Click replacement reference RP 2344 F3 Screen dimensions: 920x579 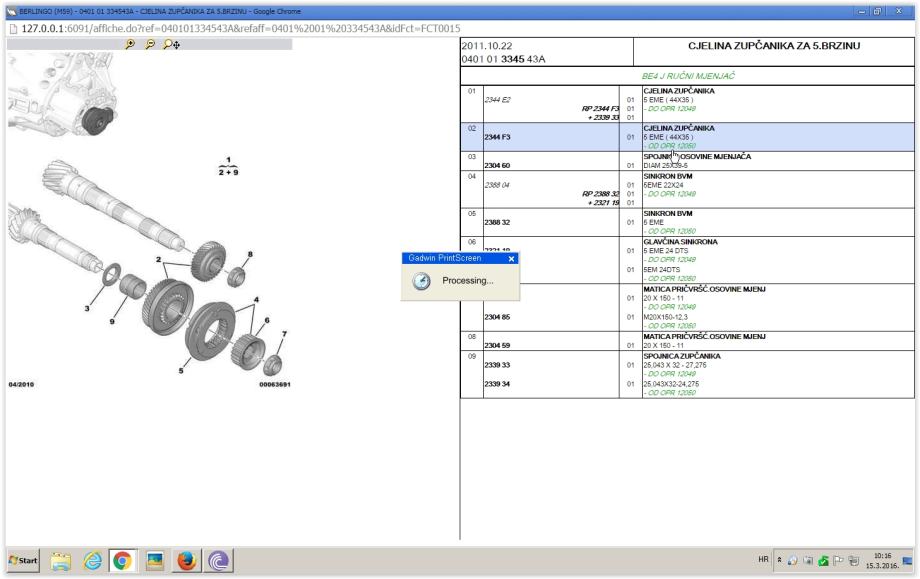[600, 109]
